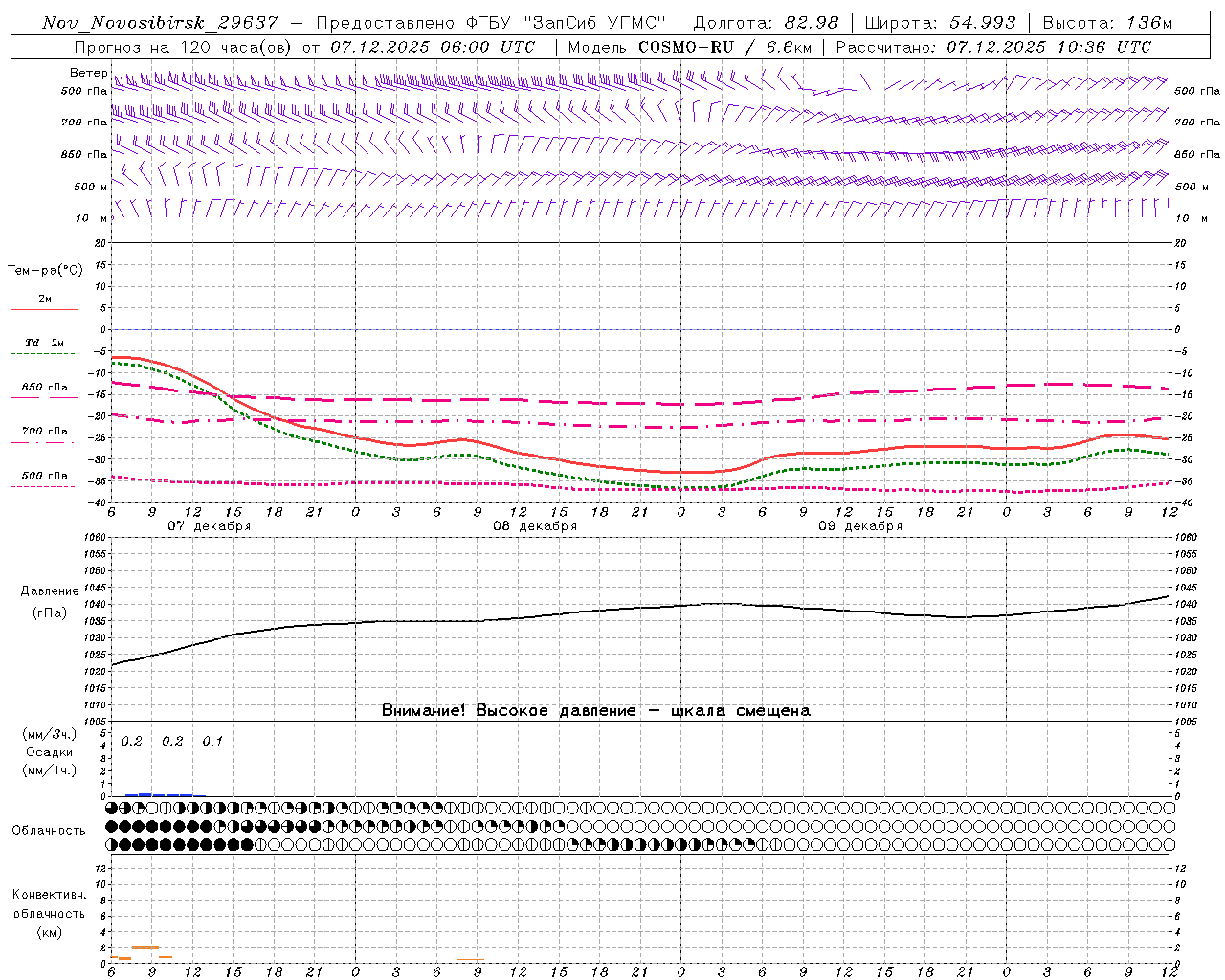Image resolution: width=1225 pixels, height=980 pixels.
Task: Click the 07 декабря date label
Action: pyautogui.click(x=210, y=526)
